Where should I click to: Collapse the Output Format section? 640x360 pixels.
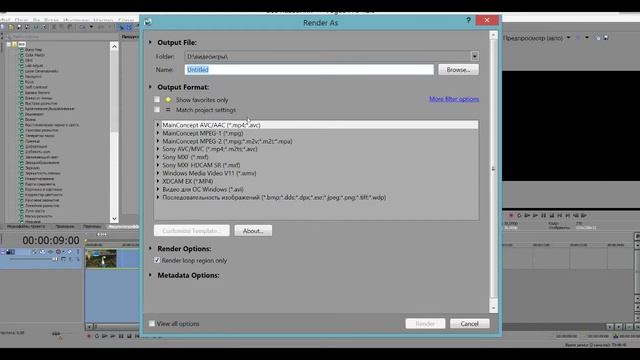150,87
